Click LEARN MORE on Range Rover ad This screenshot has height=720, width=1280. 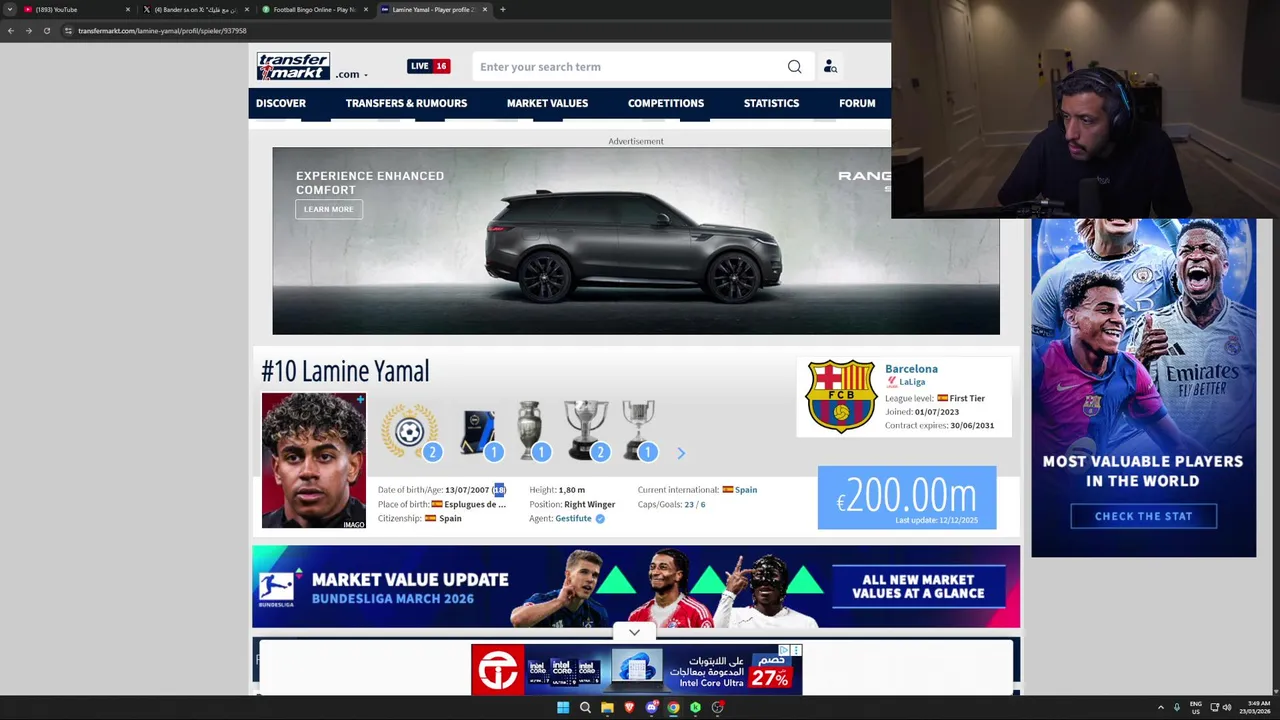[x=328, y=209]
